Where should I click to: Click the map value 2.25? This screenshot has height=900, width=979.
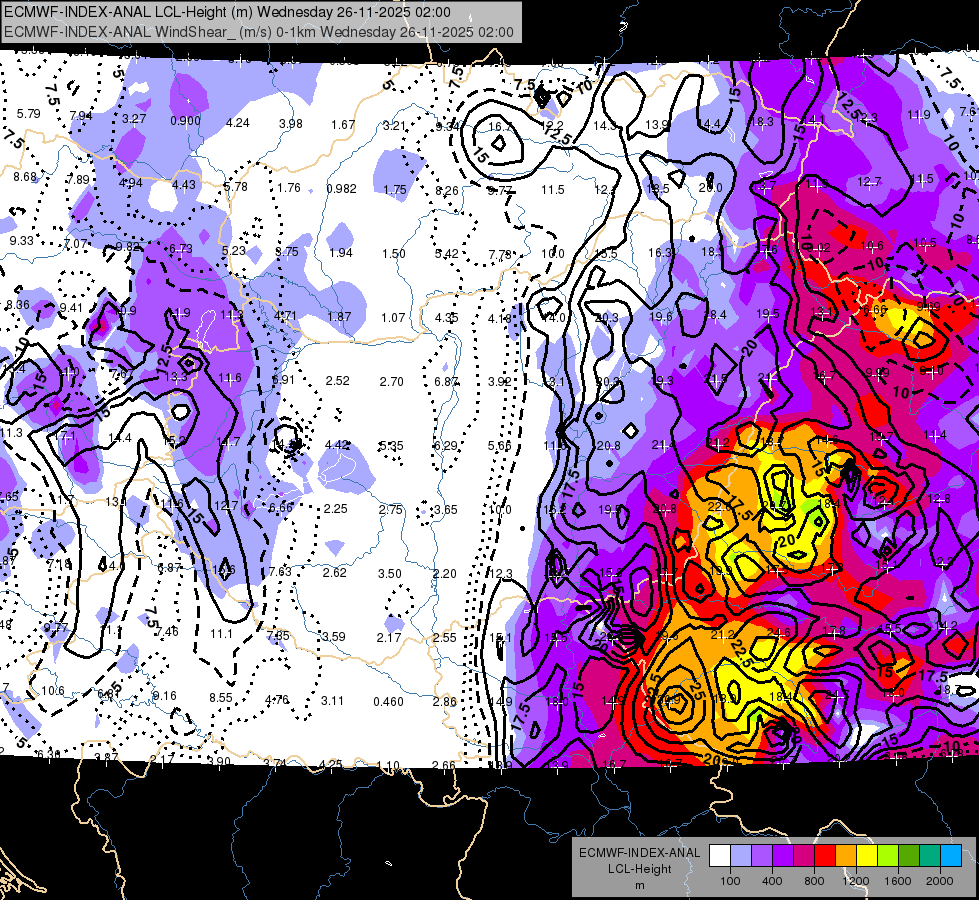point(335,508)
